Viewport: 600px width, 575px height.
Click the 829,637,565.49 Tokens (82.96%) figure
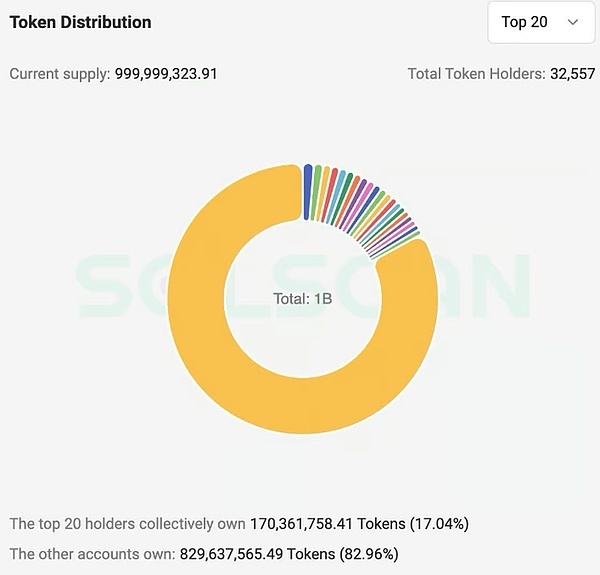(x=289, y=553)
